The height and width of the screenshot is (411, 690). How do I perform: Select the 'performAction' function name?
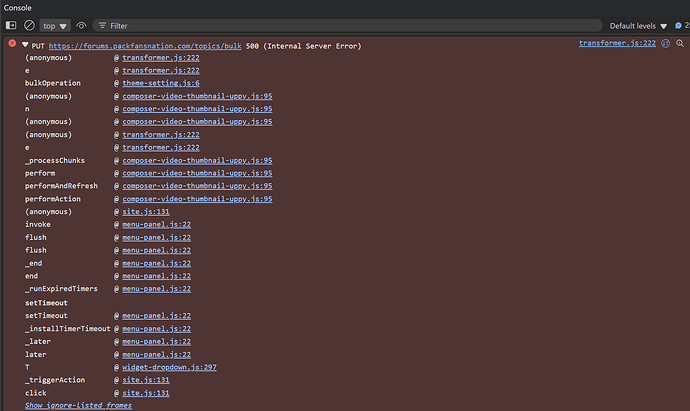53,199
